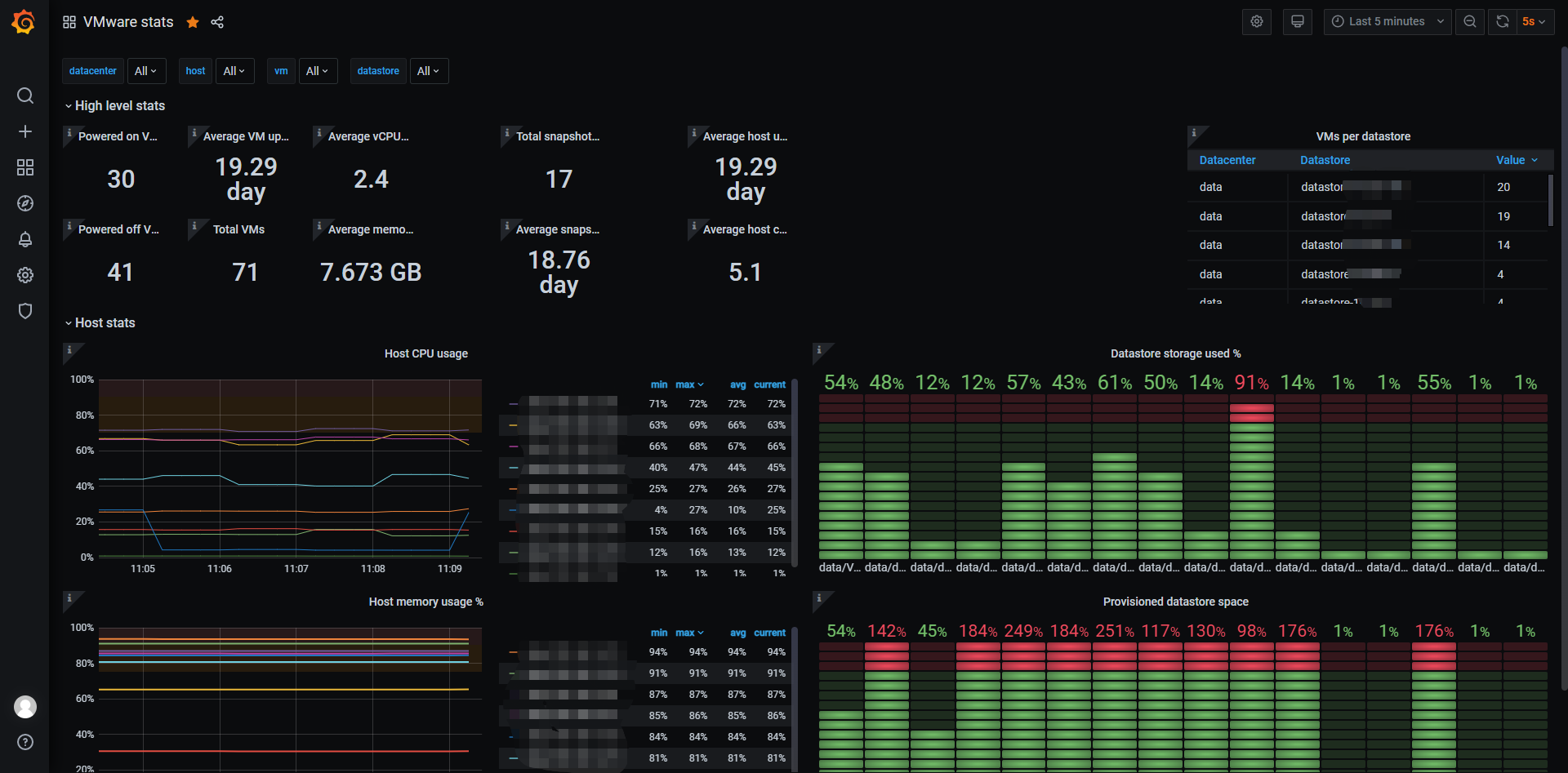Image resolution: width=1568 pixels, height=773 pixels.
Task: Open Search in the side menu
Action: click(x=25, y=96)
